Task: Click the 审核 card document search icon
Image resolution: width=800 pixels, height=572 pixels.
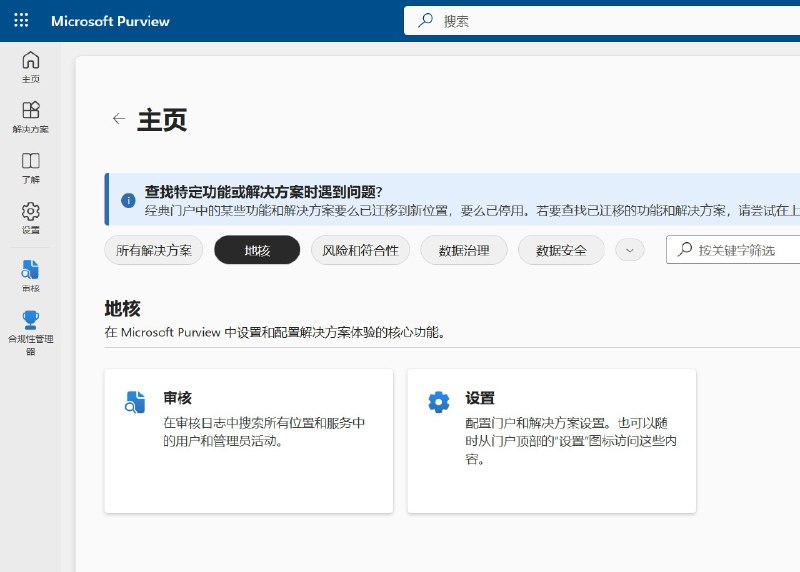Action: 135,402
